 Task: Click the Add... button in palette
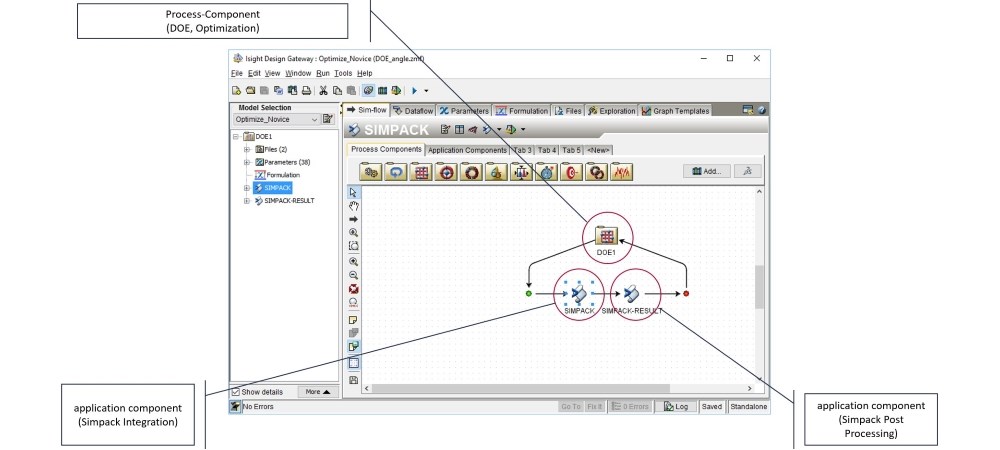tap(707, 171)
